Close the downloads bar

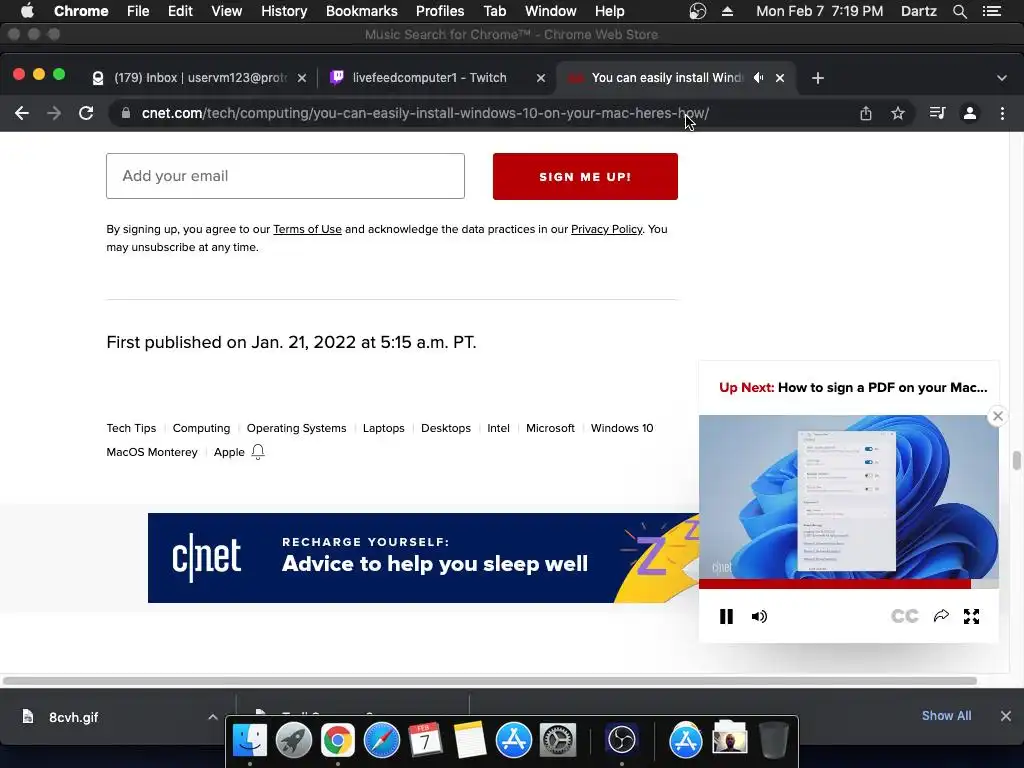(1006, 716)
